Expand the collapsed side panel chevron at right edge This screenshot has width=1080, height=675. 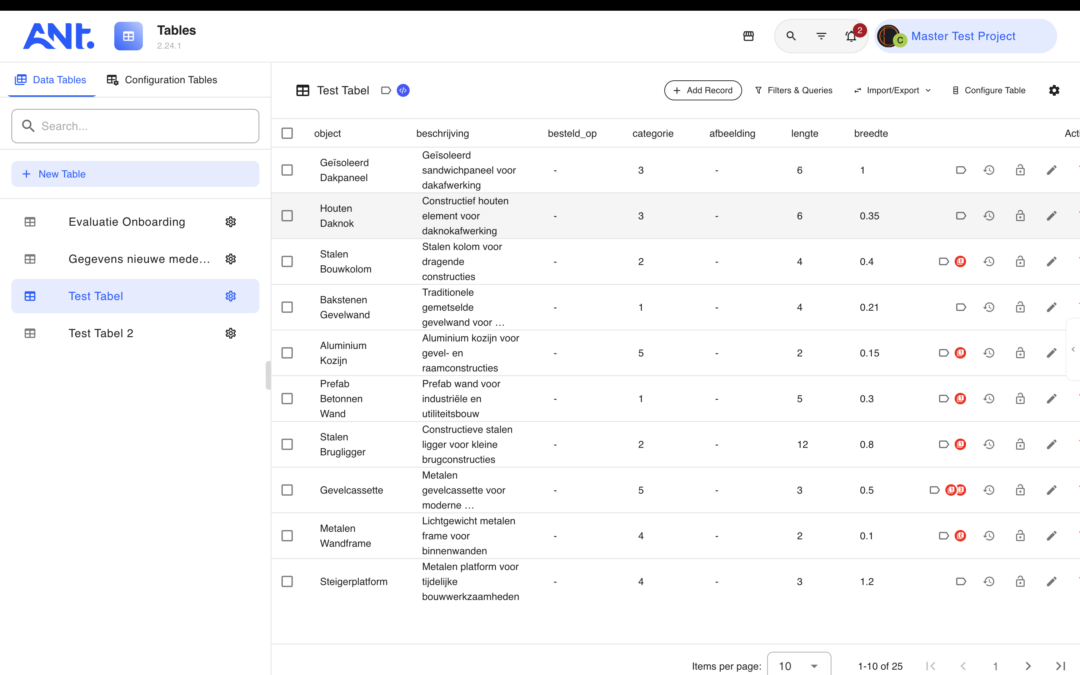[x=1073, y=349]
